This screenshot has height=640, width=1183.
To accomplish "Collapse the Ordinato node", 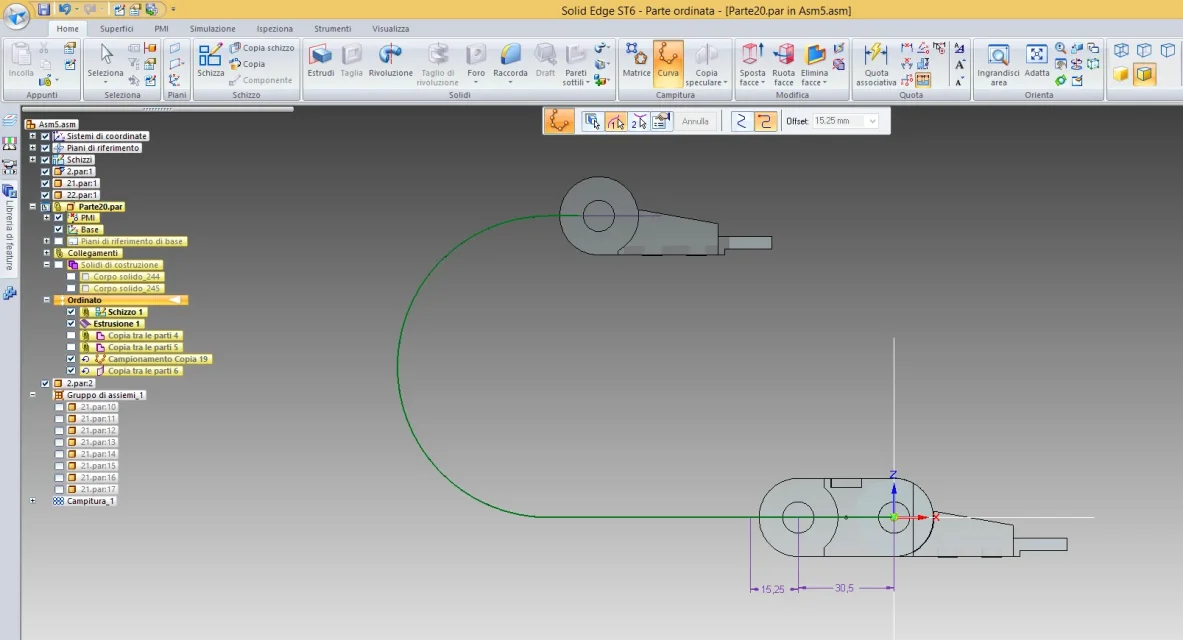I will pyautogui.click(x=46, y=300).
